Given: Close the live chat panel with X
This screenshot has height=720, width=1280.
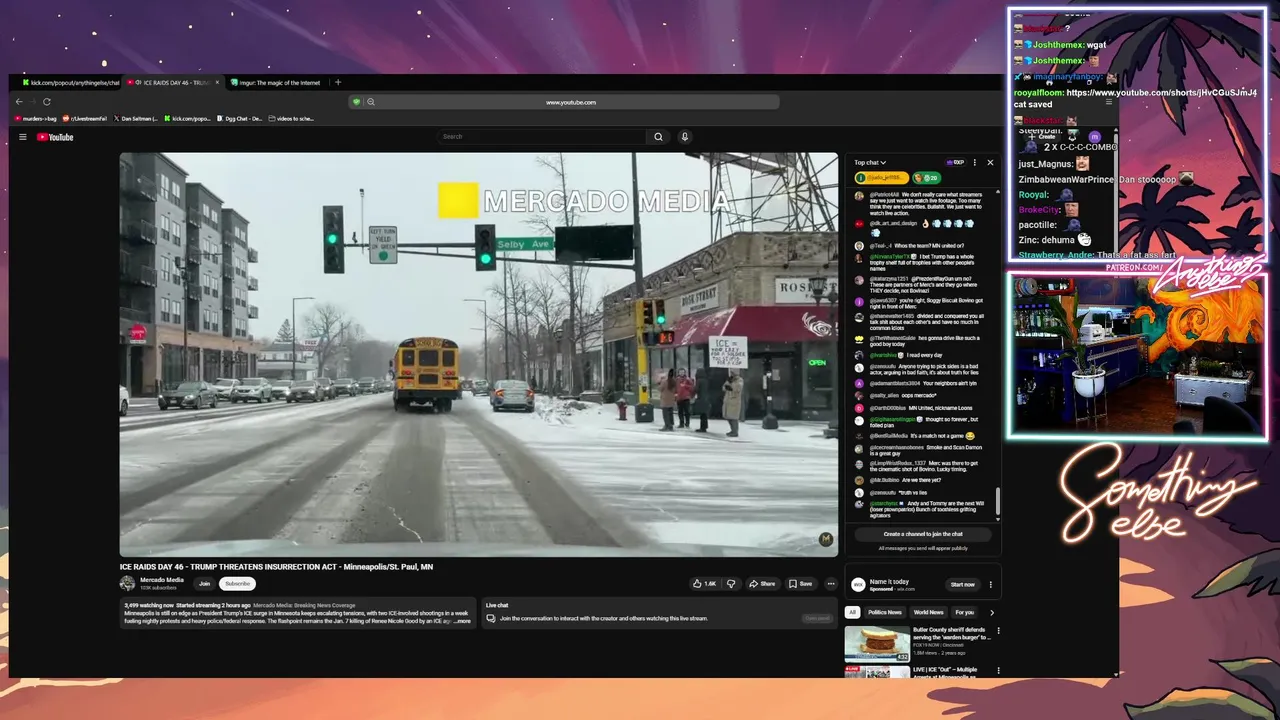Looking at the screenshot, I should (990, 162).
